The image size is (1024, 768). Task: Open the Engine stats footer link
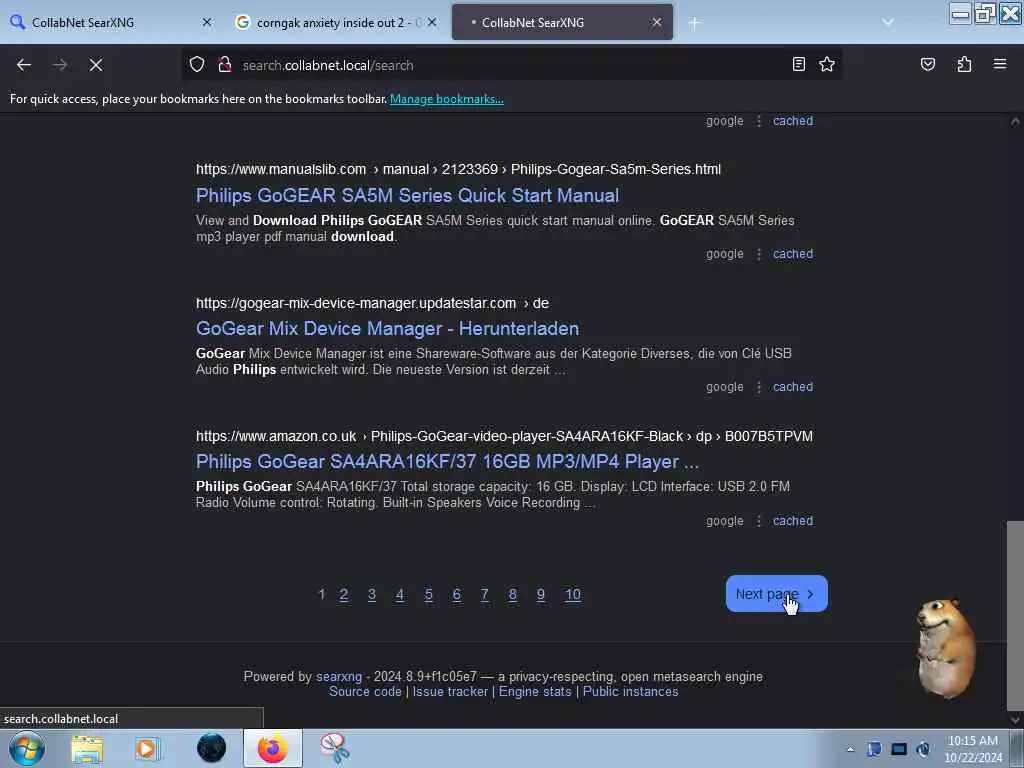click(x=535, y=692)
